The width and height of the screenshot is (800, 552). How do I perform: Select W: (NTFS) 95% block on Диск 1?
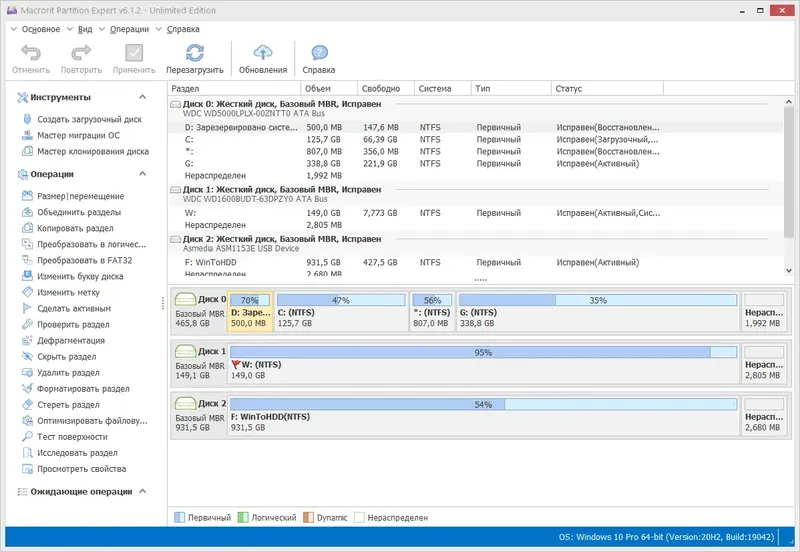pyautogui.click(x=483, y=364)
